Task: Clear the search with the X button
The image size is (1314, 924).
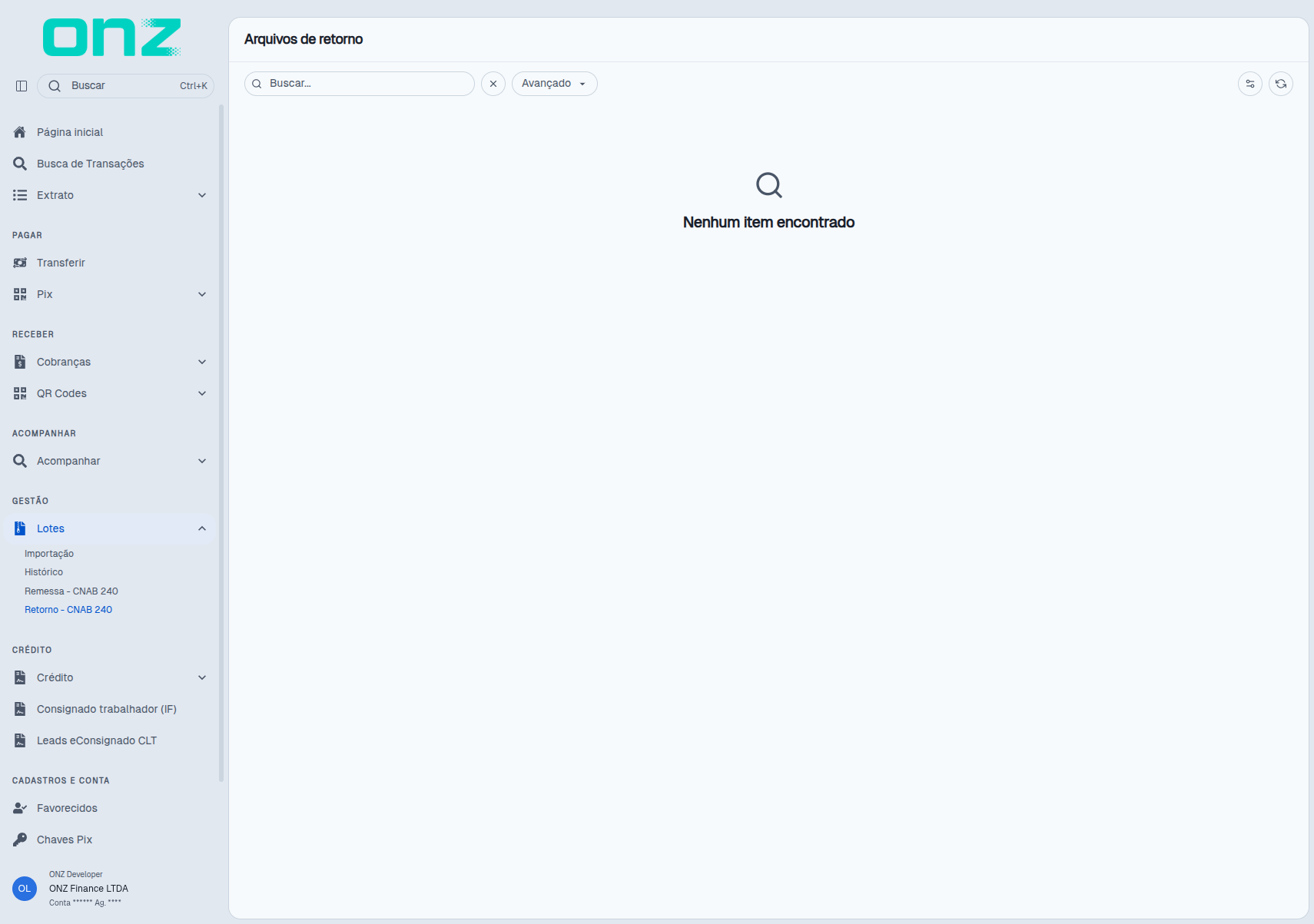Action: (x=493, y=84)
